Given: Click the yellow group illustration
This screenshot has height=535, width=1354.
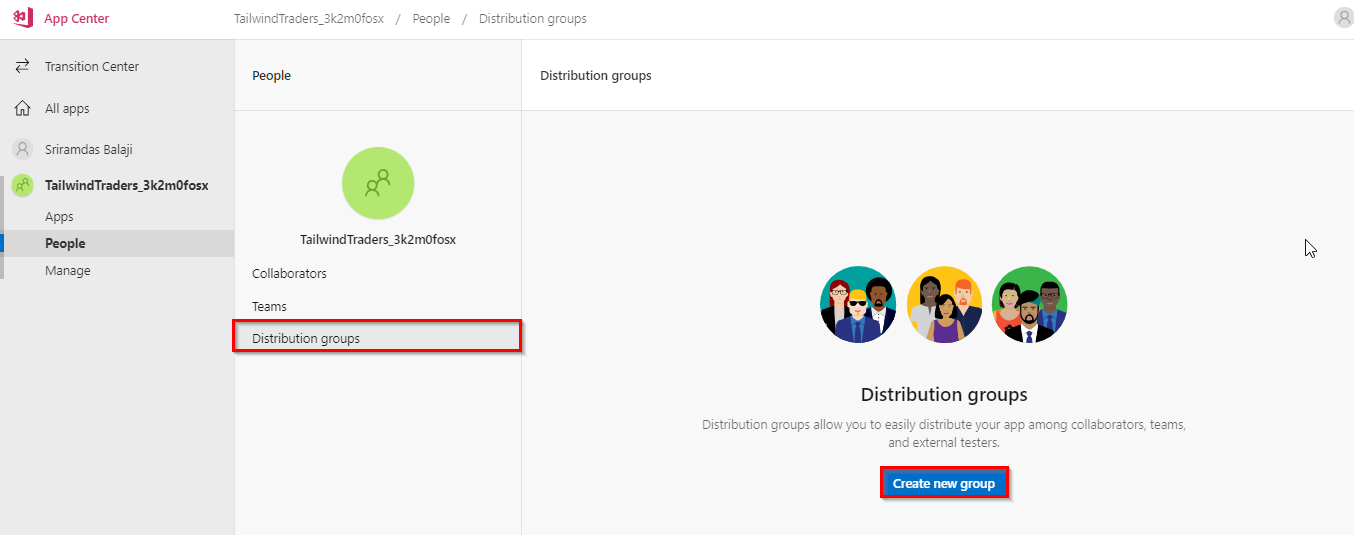Looking at the screenshot, I should [944, 305].
